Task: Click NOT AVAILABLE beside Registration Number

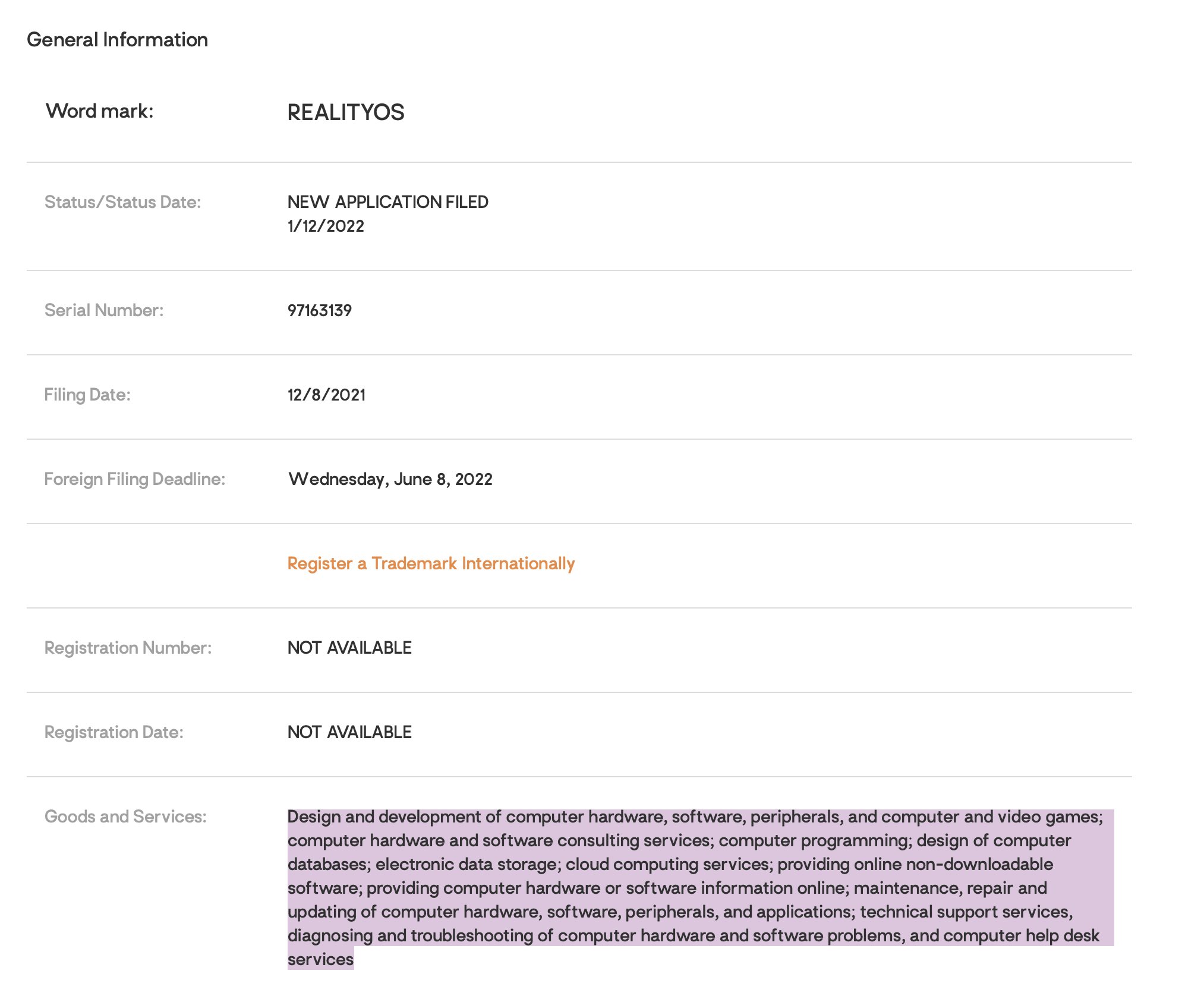Action: click(349, 648)
